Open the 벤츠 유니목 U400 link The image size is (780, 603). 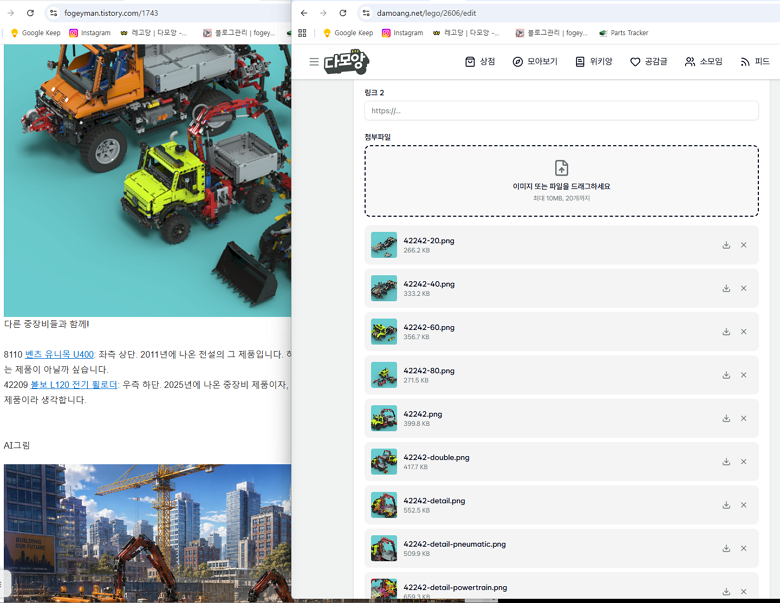point(59,354)
